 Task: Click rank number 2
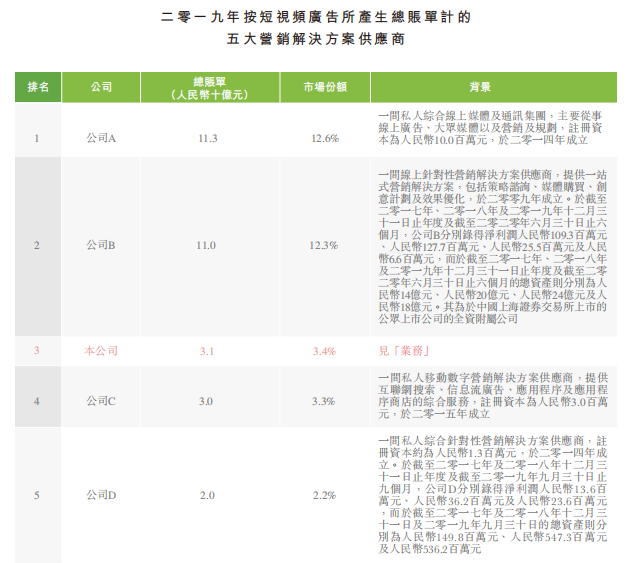tap(37, 245)
